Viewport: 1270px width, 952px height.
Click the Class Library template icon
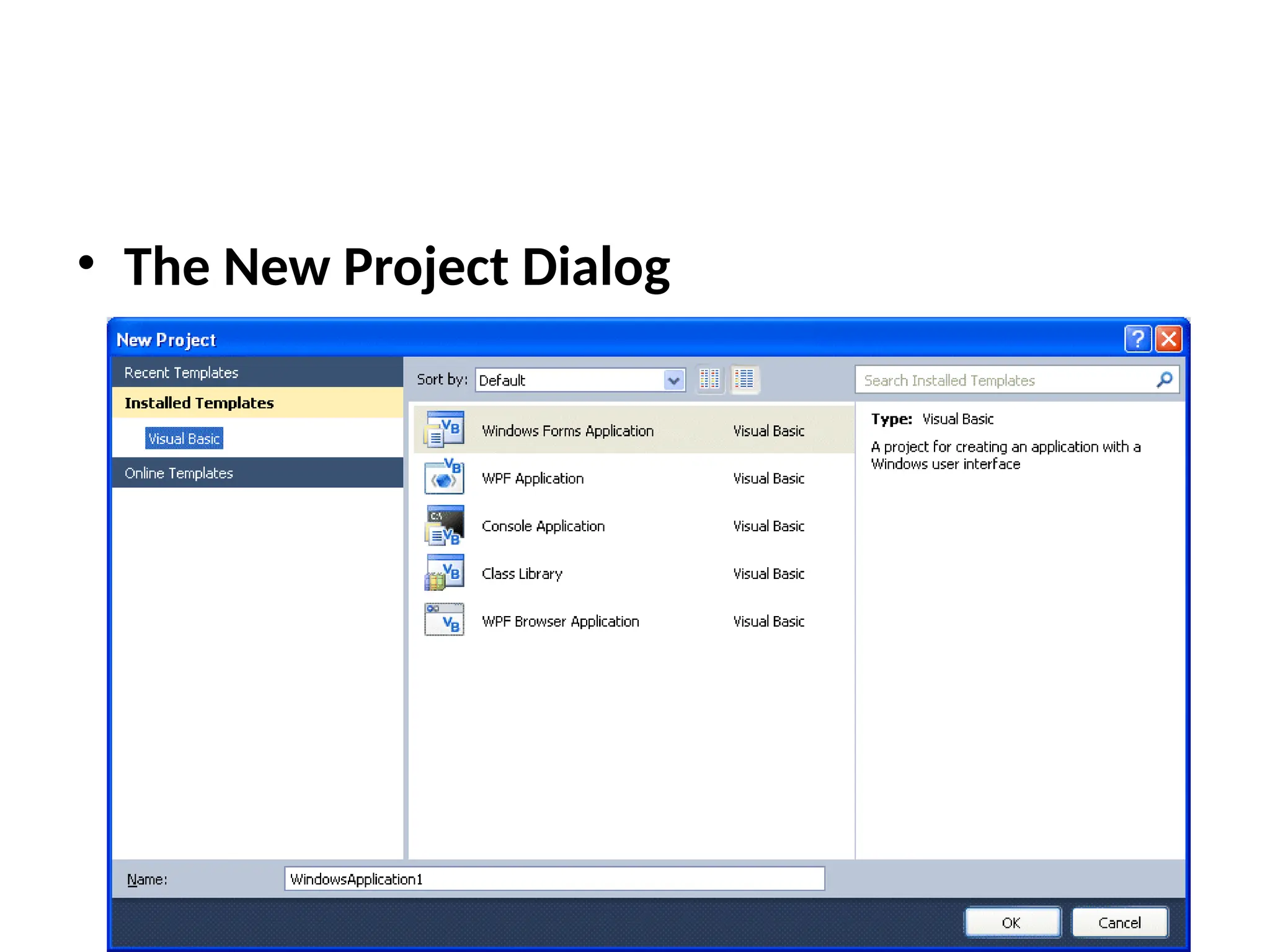pos(444,573)
